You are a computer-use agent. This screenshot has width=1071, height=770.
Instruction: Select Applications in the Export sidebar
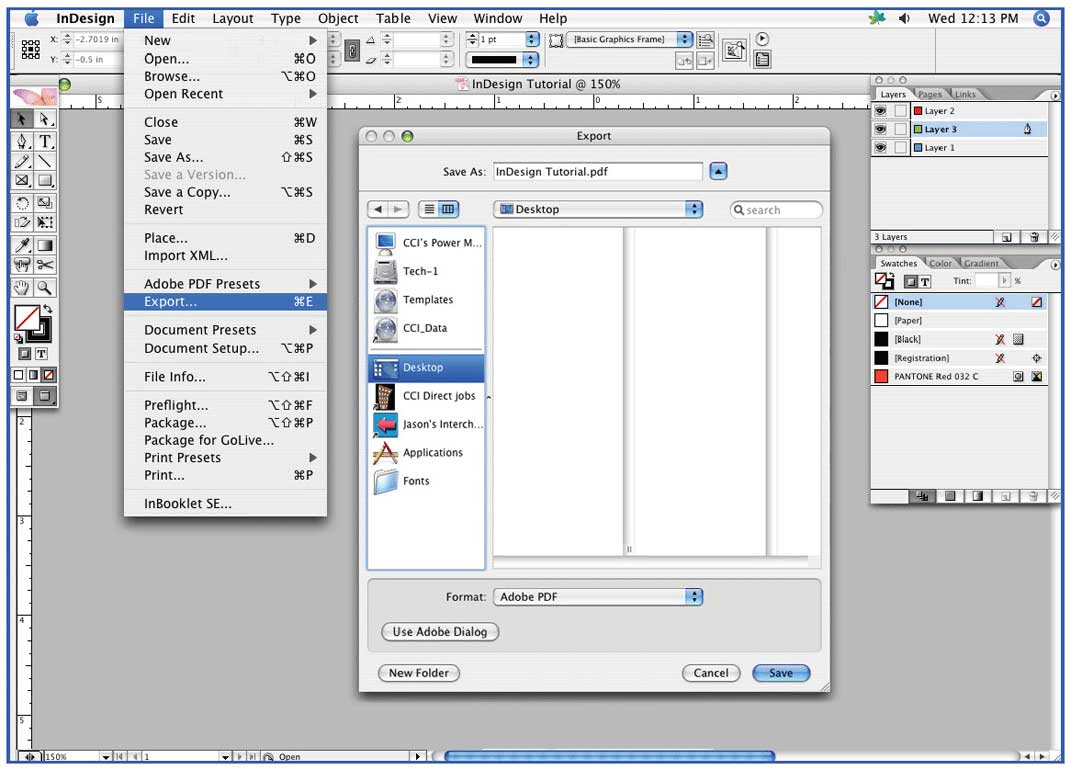coord(426,452)
